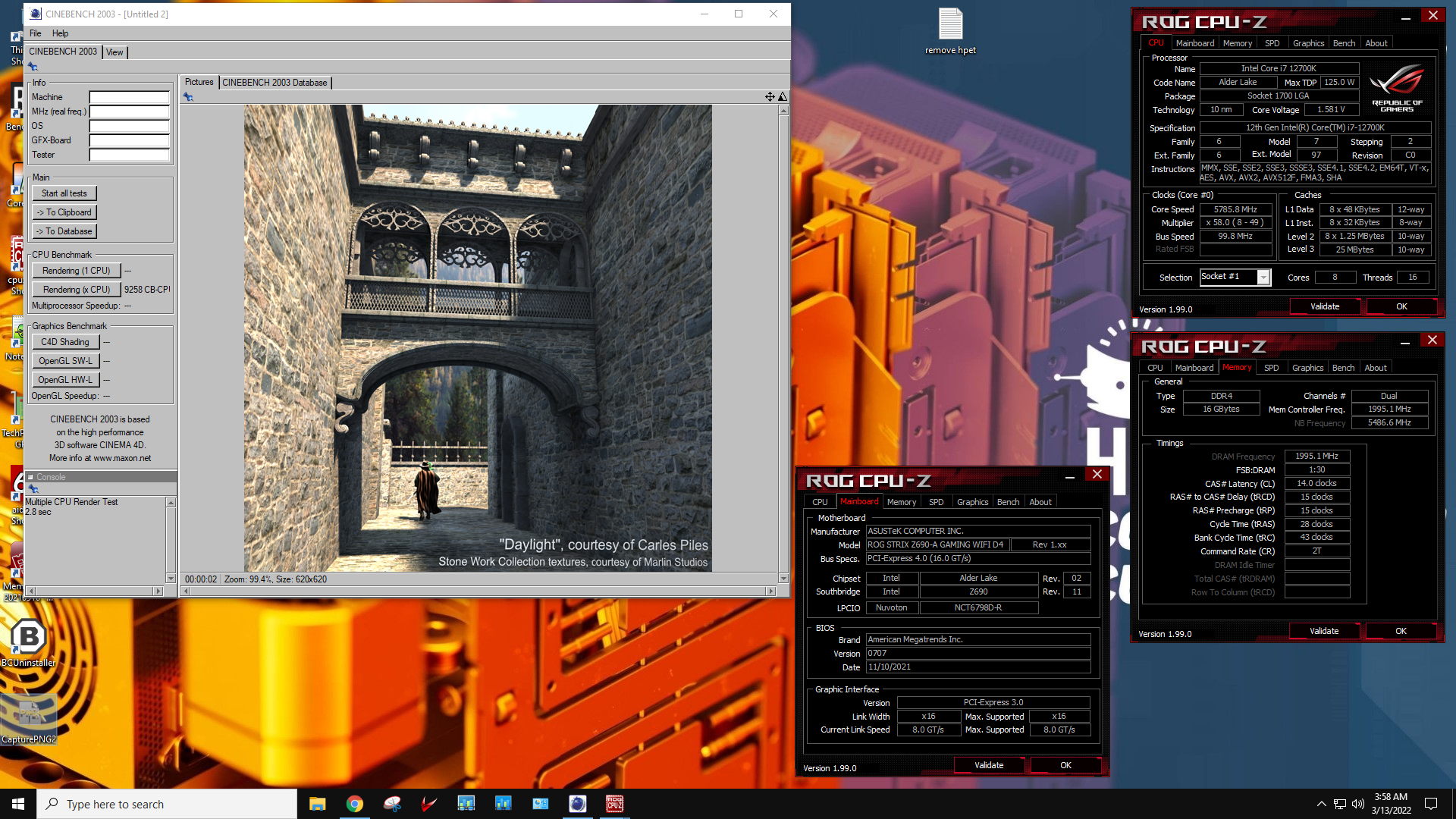The height and width of the screenshot is (819, 1456).
Task: Click the small square icon beside Console title
Action: tap(30, 477)
